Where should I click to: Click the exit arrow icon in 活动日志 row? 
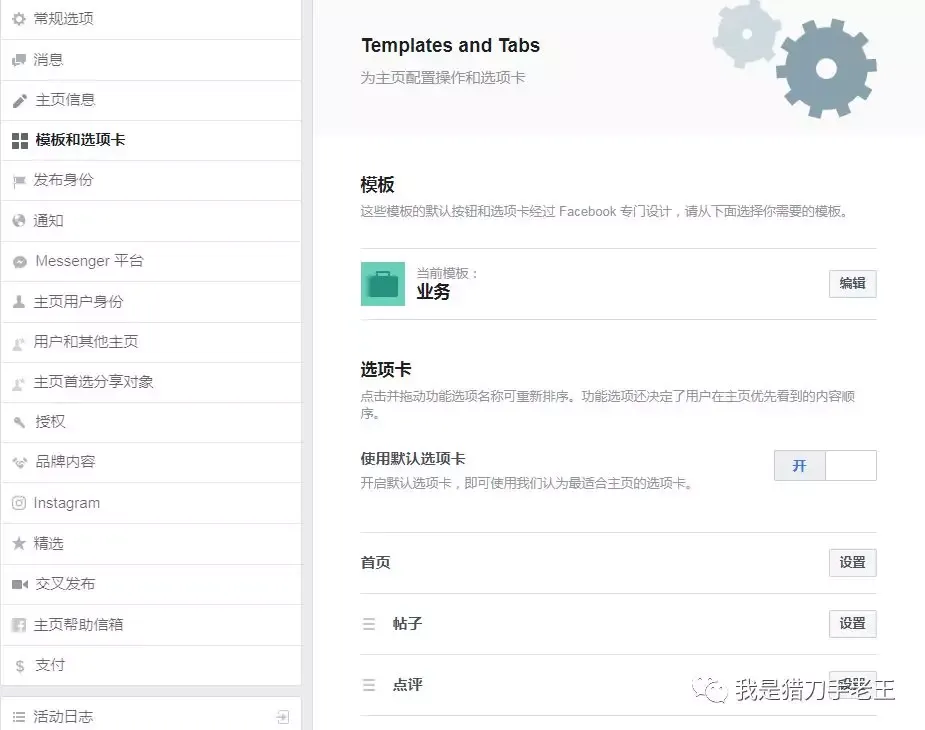pyautogui.click(x=283, y=716)
